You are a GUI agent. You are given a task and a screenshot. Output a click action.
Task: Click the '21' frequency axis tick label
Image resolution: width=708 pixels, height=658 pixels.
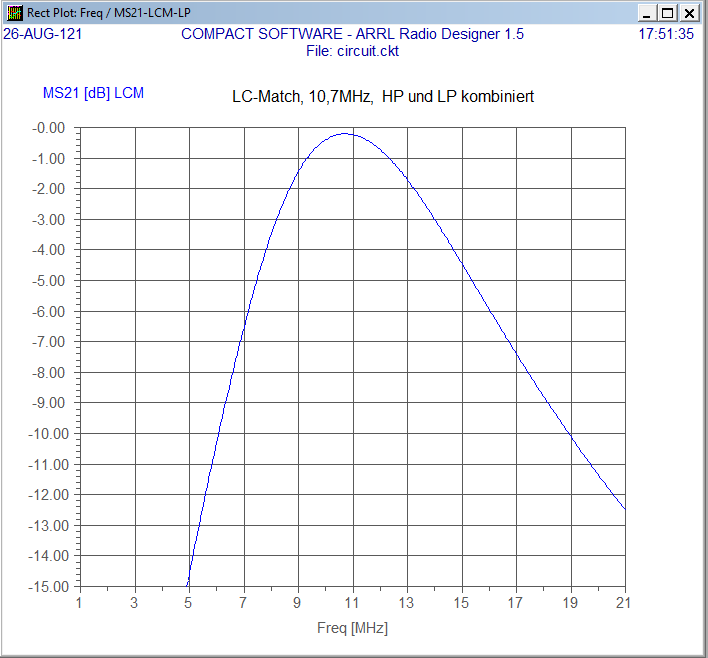click(624, 603)
